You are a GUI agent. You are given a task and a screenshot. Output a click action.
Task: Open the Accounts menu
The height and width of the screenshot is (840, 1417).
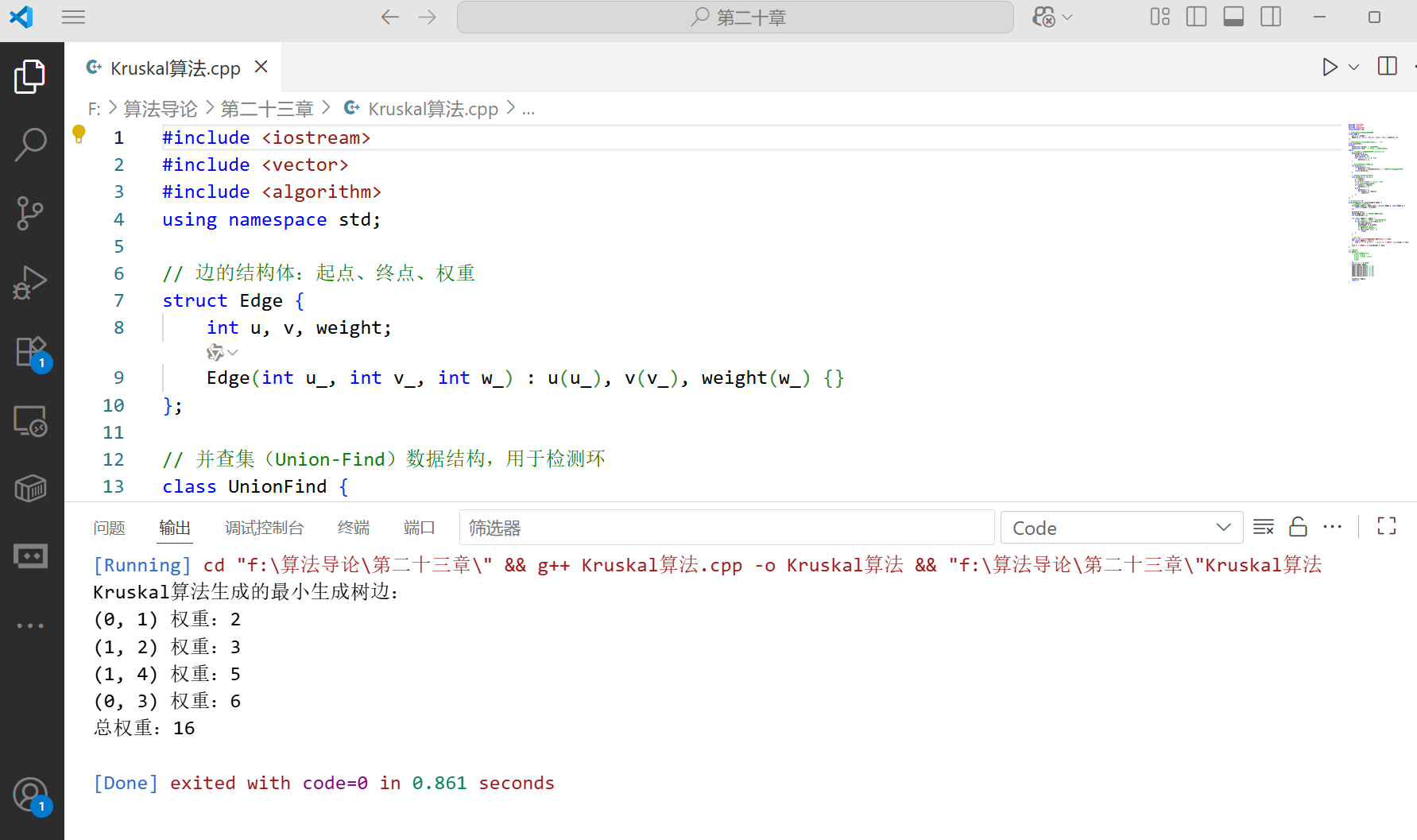coord(30,795)
